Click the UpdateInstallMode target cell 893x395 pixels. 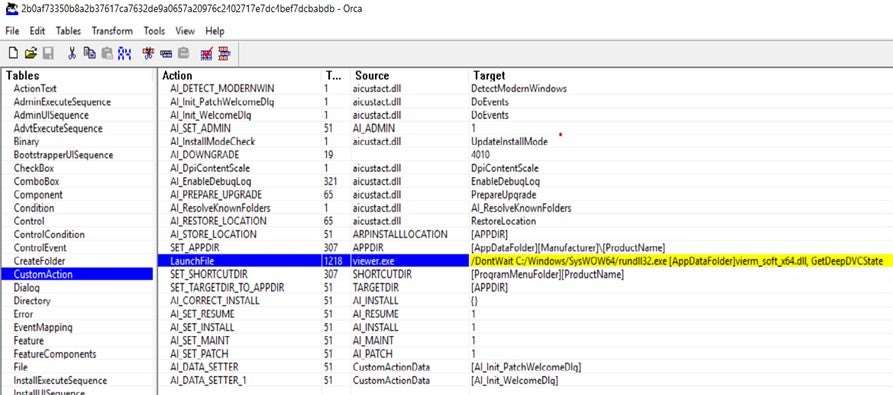click(509, 142)
